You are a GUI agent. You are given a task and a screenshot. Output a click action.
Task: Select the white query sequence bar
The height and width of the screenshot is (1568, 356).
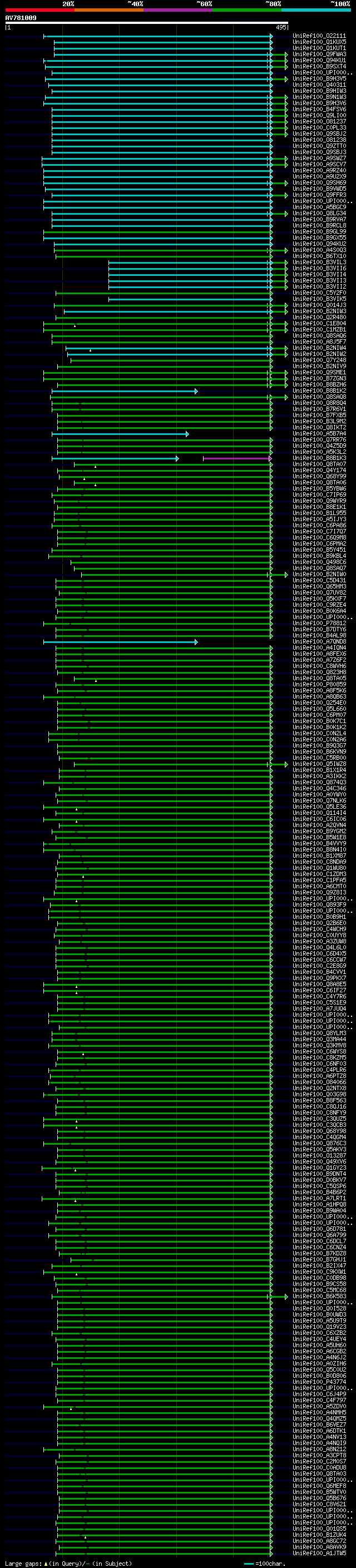pyautogui.click(x=147, y=23)
